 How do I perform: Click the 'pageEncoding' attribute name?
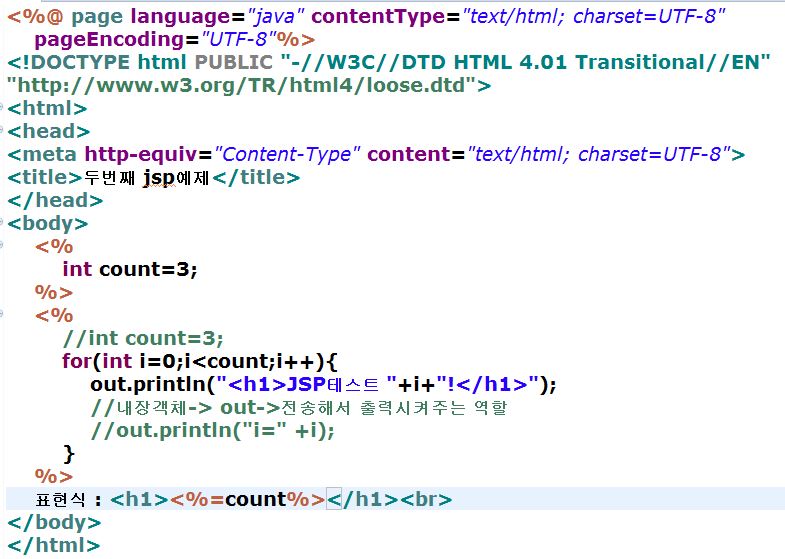(x=110, y=40)
